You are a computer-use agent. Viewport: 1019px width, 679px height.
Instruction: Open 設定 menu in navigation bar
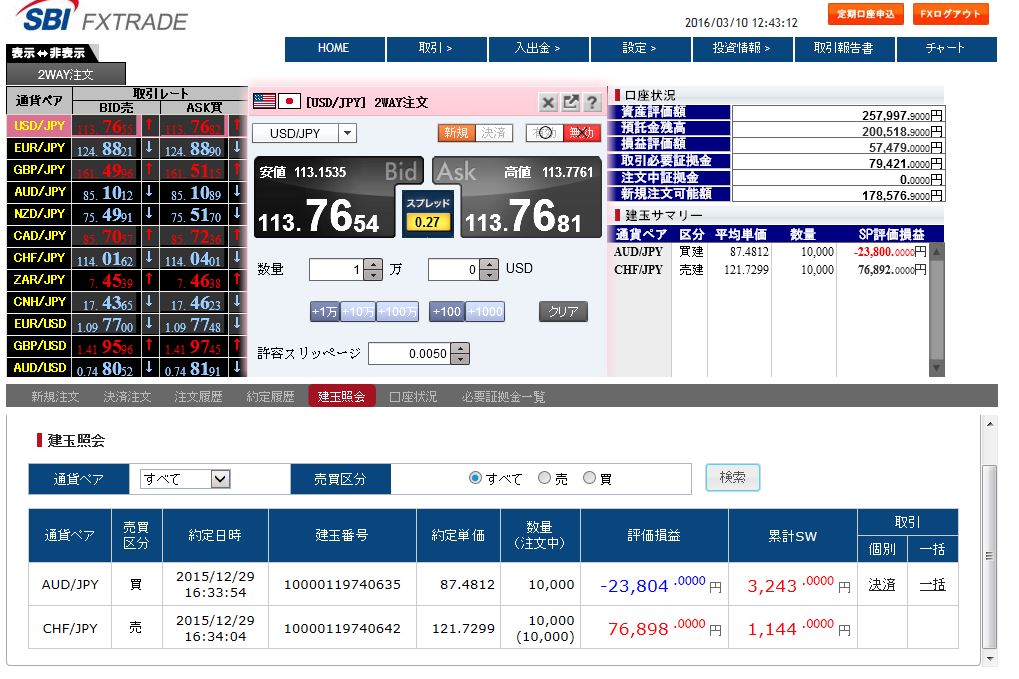tap(640, 49)
